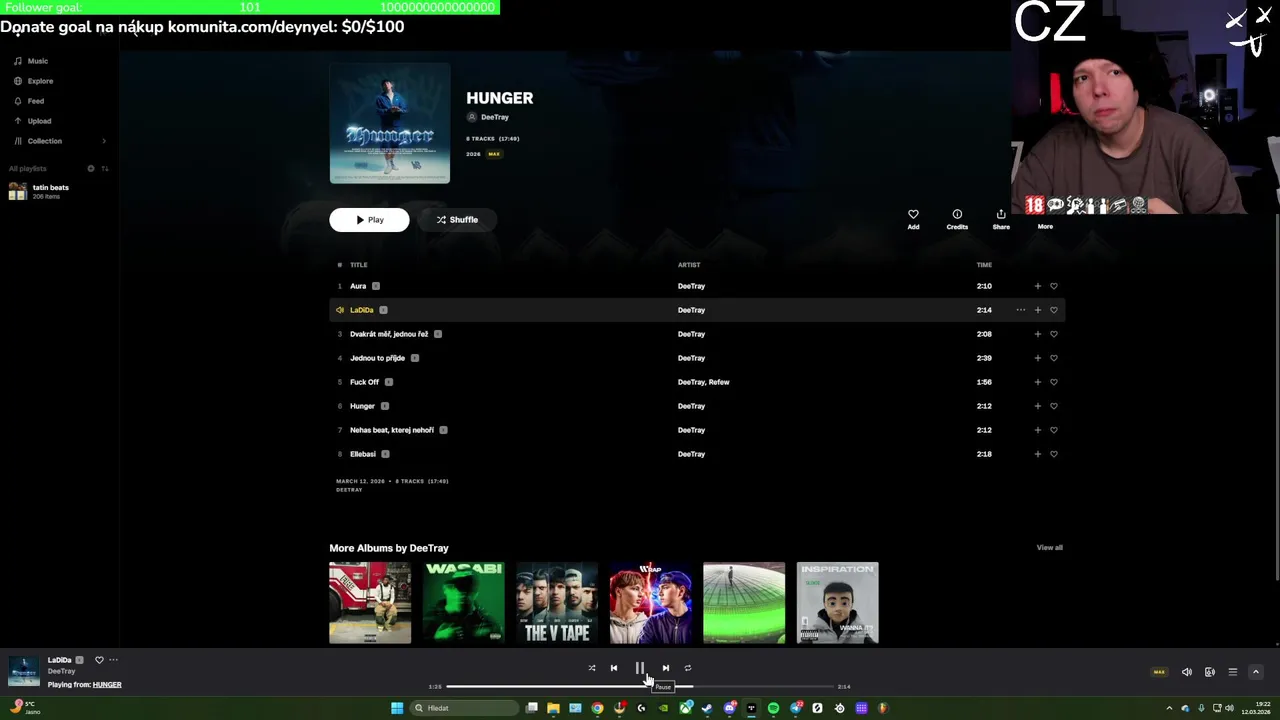The height and width of the screenshot is (720, 1280).
Task: Select track Fuck Off
Action: pos(364,382)
